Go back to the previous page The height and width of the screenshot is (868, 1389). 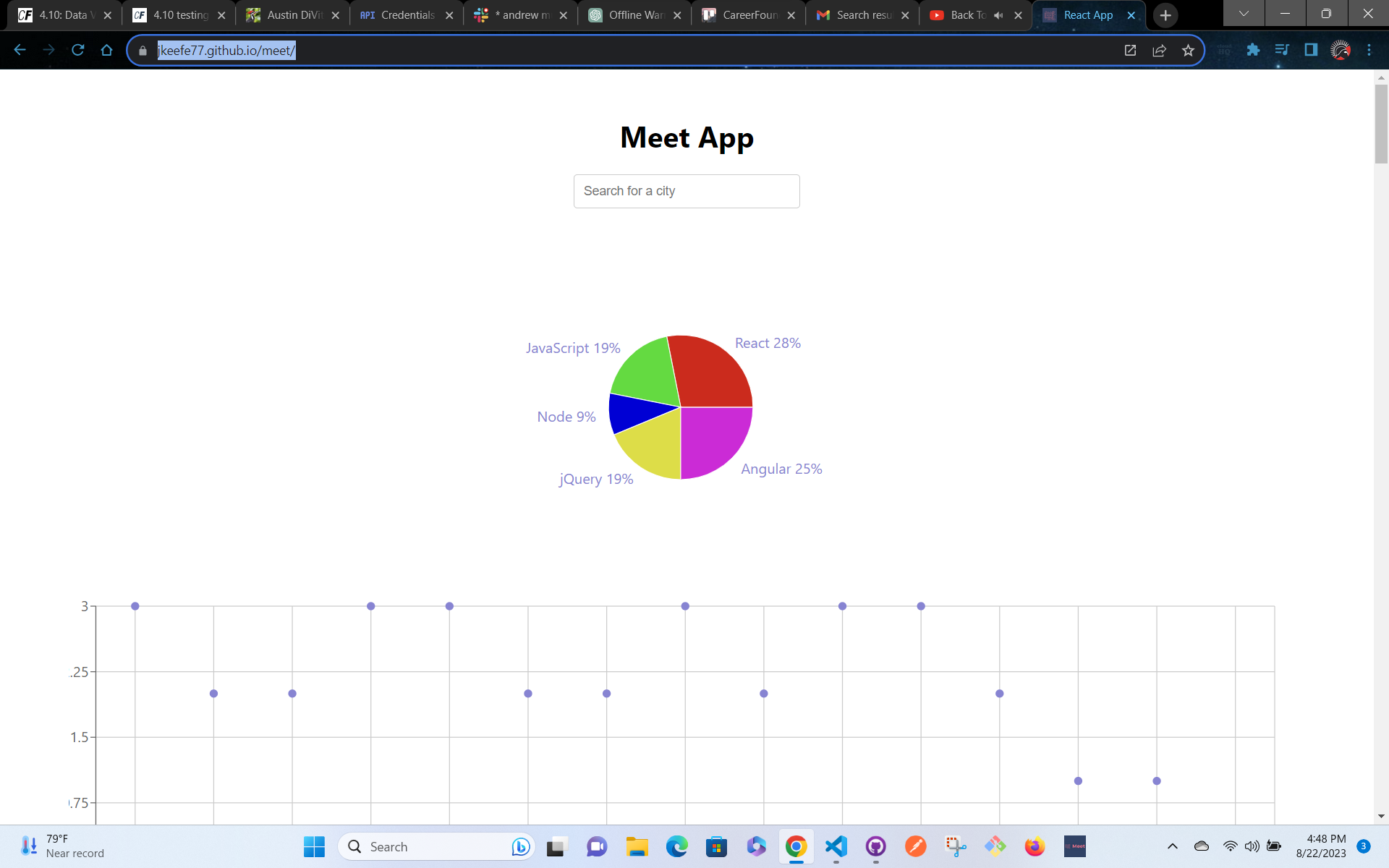tap(20, 50)
